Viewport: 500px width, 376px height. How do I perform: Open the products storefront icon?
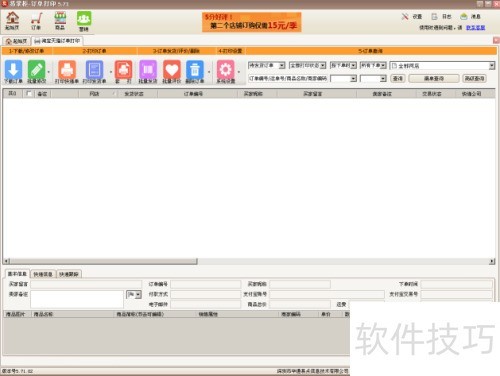point(60,21)
